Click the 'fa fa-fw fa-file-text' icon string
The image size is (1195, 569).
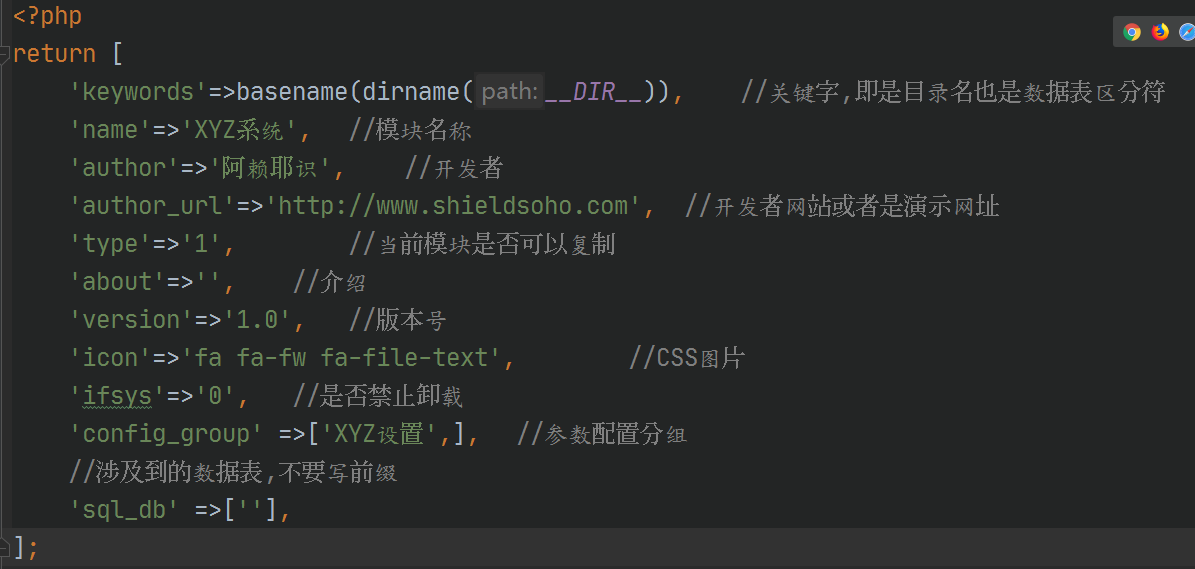click(x=342, y=358)
